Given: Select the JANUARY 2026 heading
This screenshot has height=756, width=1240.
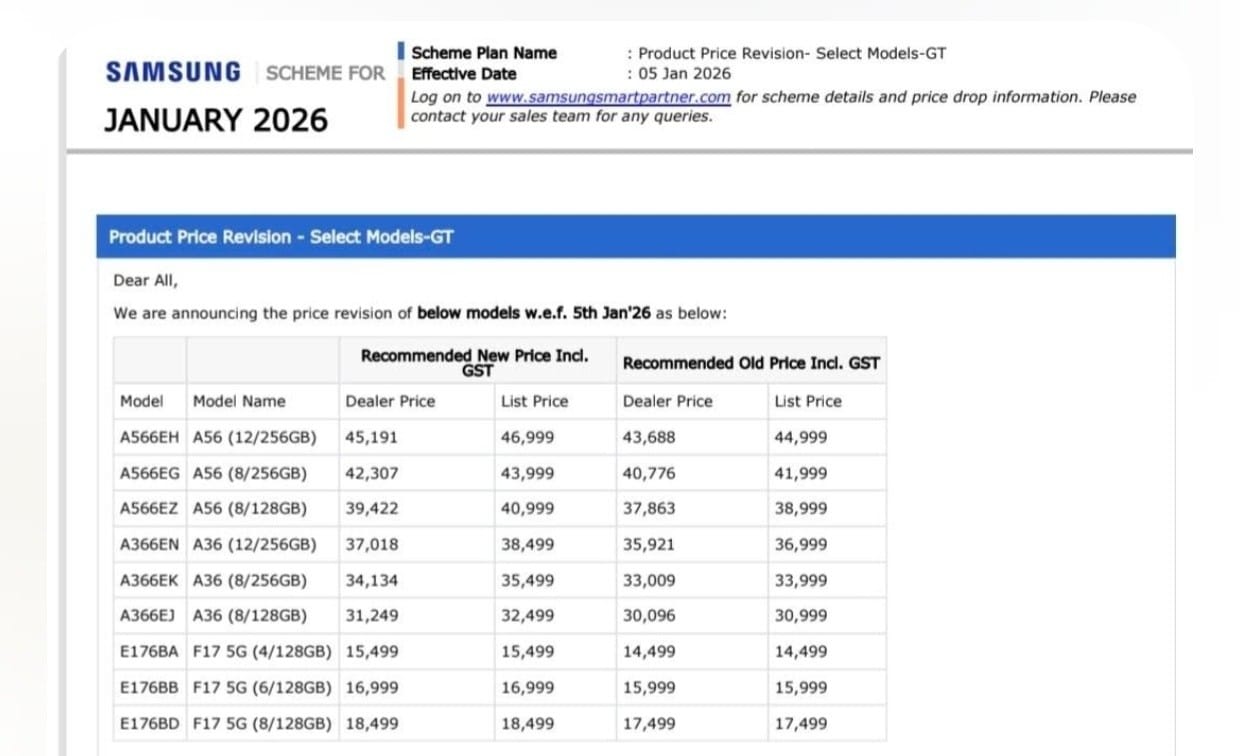Looking at the screenshot, I should click(x=216, y=120).
